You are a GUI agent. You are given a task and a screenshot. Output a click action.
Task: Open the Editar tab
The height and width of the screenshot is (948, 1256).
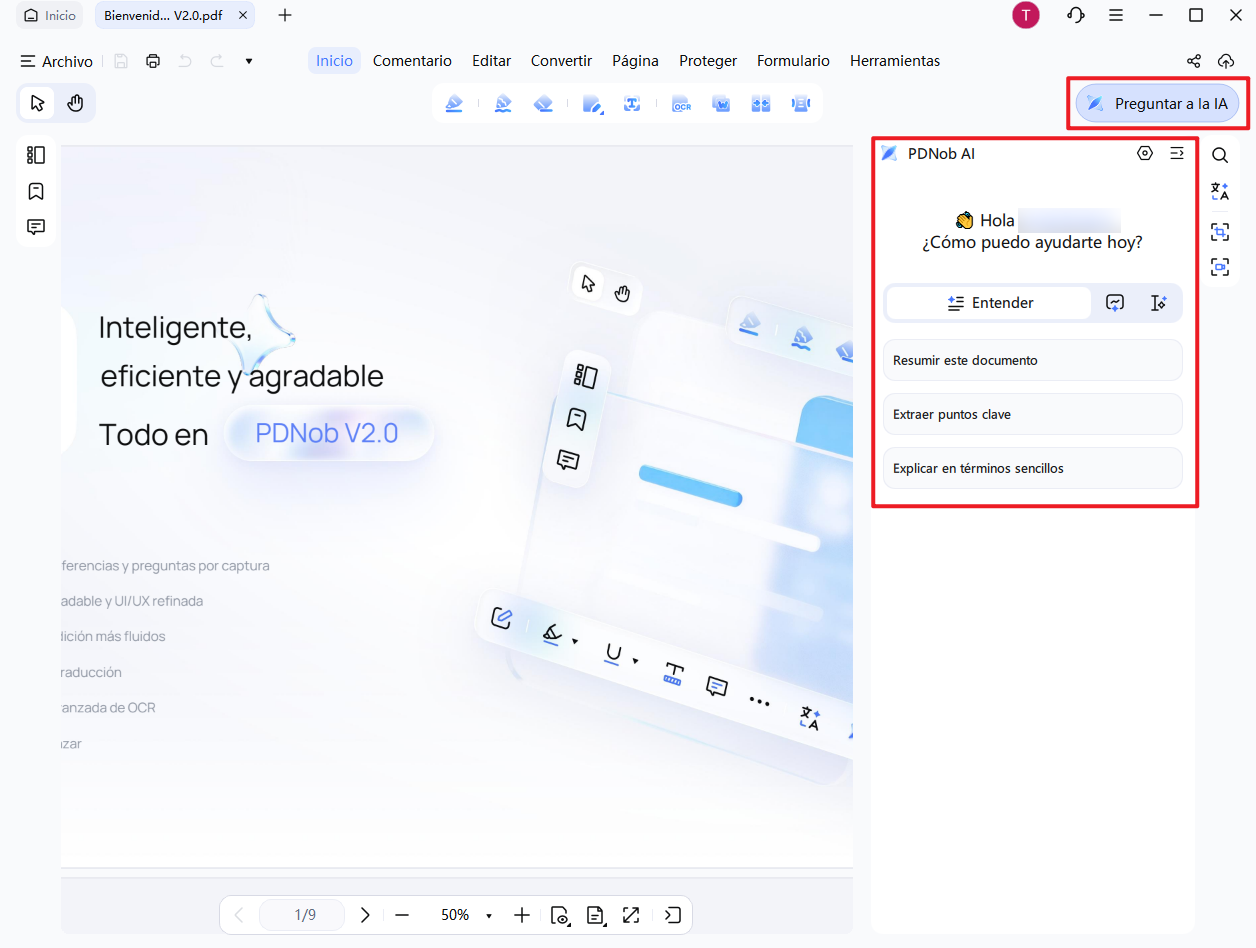pyautogui.click(x=492, y=61)
